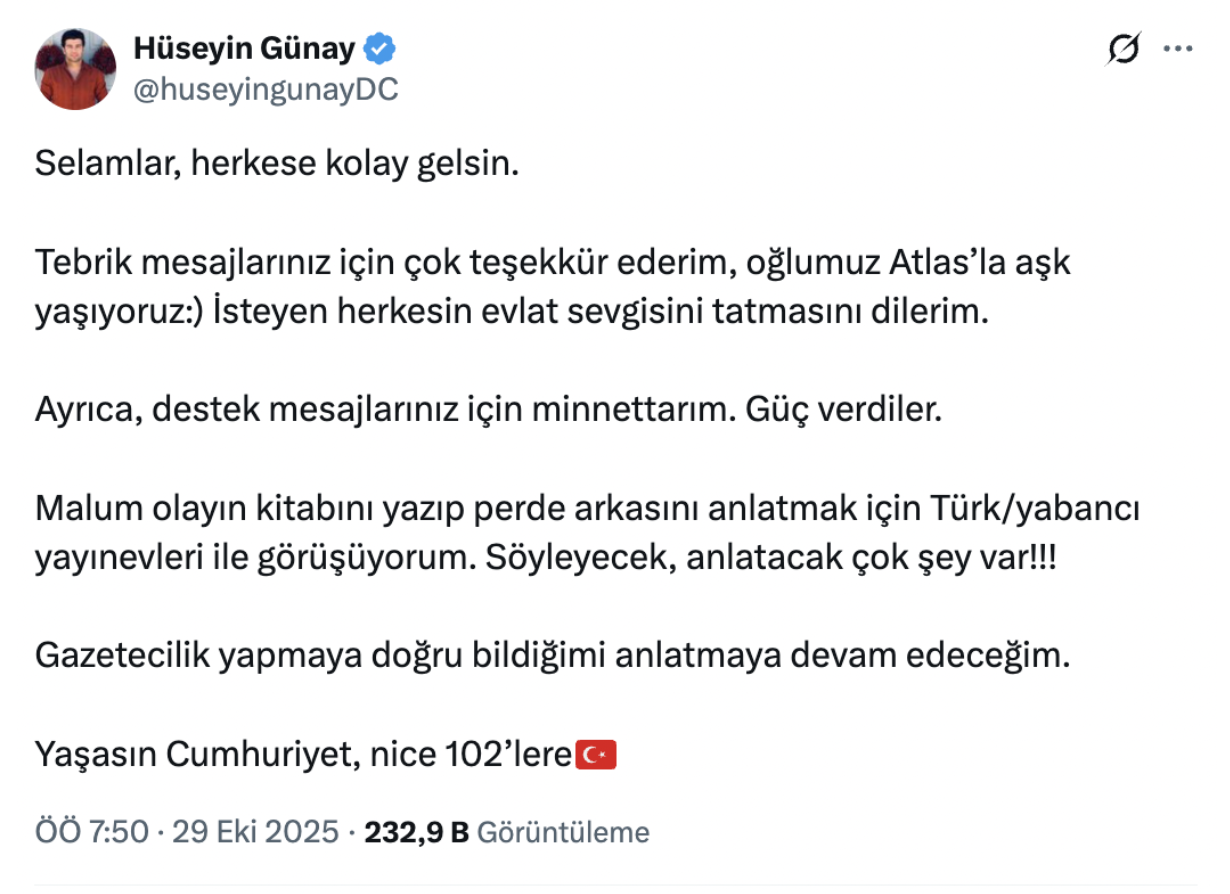
Task: Open Hüseyin Günay's profile picture
Action: pyautogui.click(x=76, y=69)
